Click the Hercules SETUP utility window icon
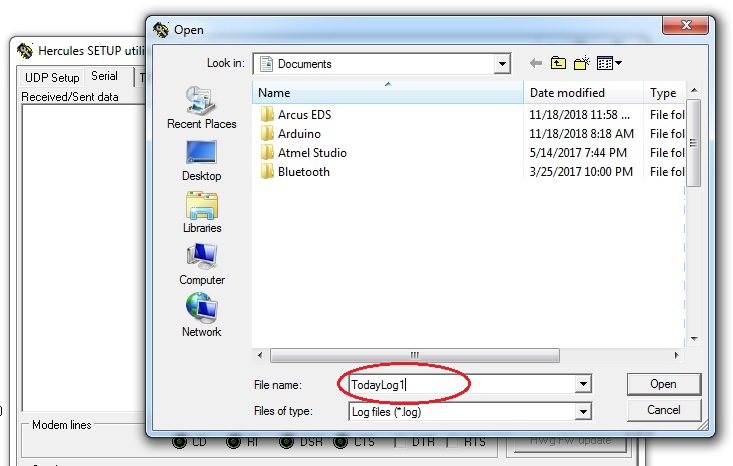This screenshot has height=466, width=733. click(x=25, y=50)
